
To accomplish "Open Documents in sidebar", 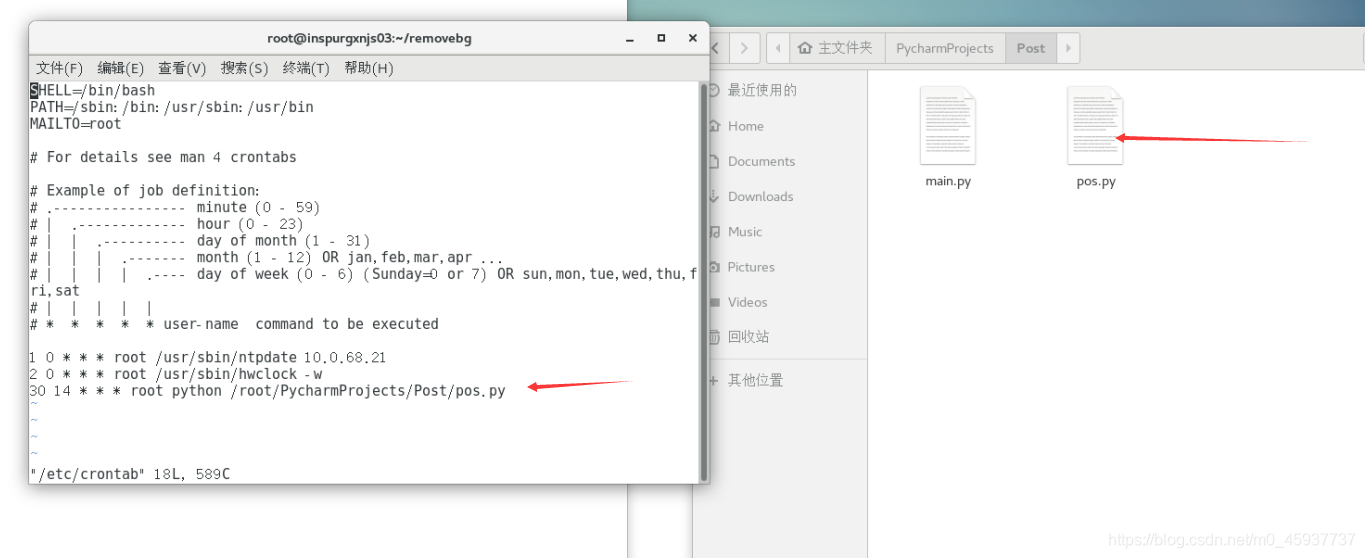I will pos(761,161).
